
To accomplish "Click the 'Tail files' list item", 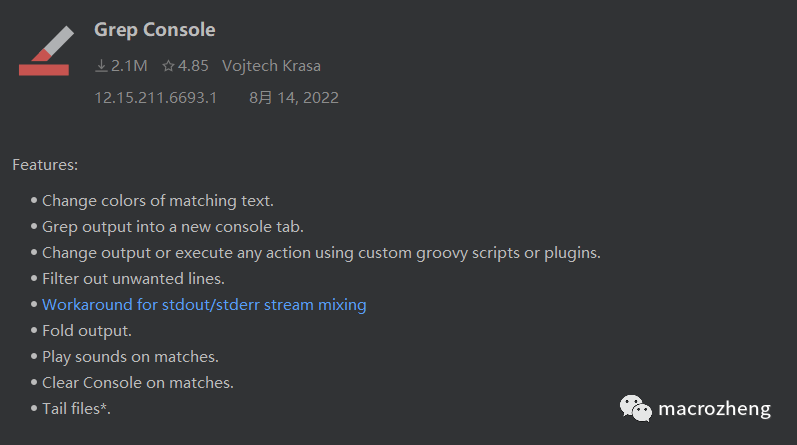I will [76, 408].
